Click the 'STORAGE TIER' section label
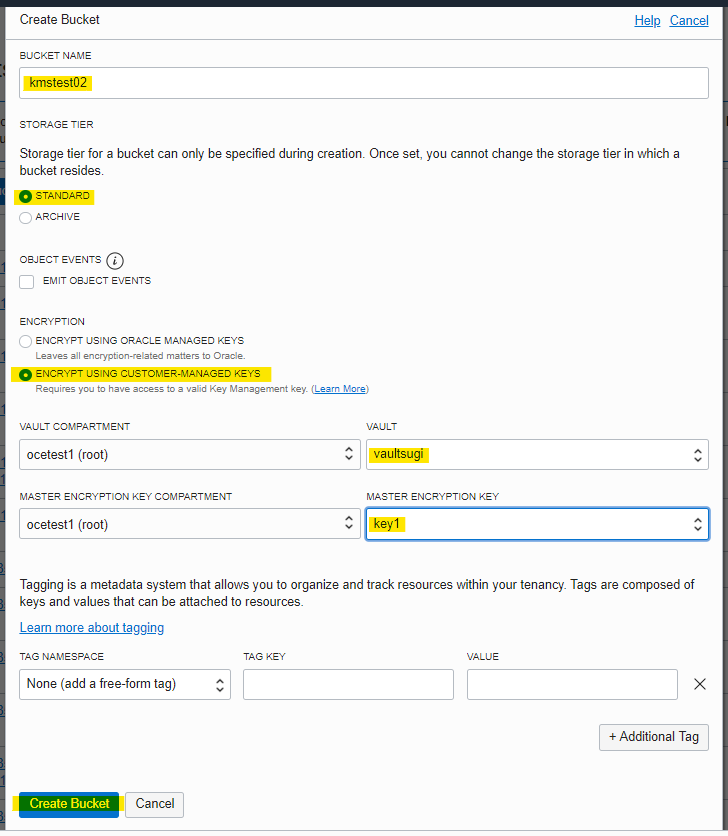The image size is (728, 836). (x=57, y=124)
